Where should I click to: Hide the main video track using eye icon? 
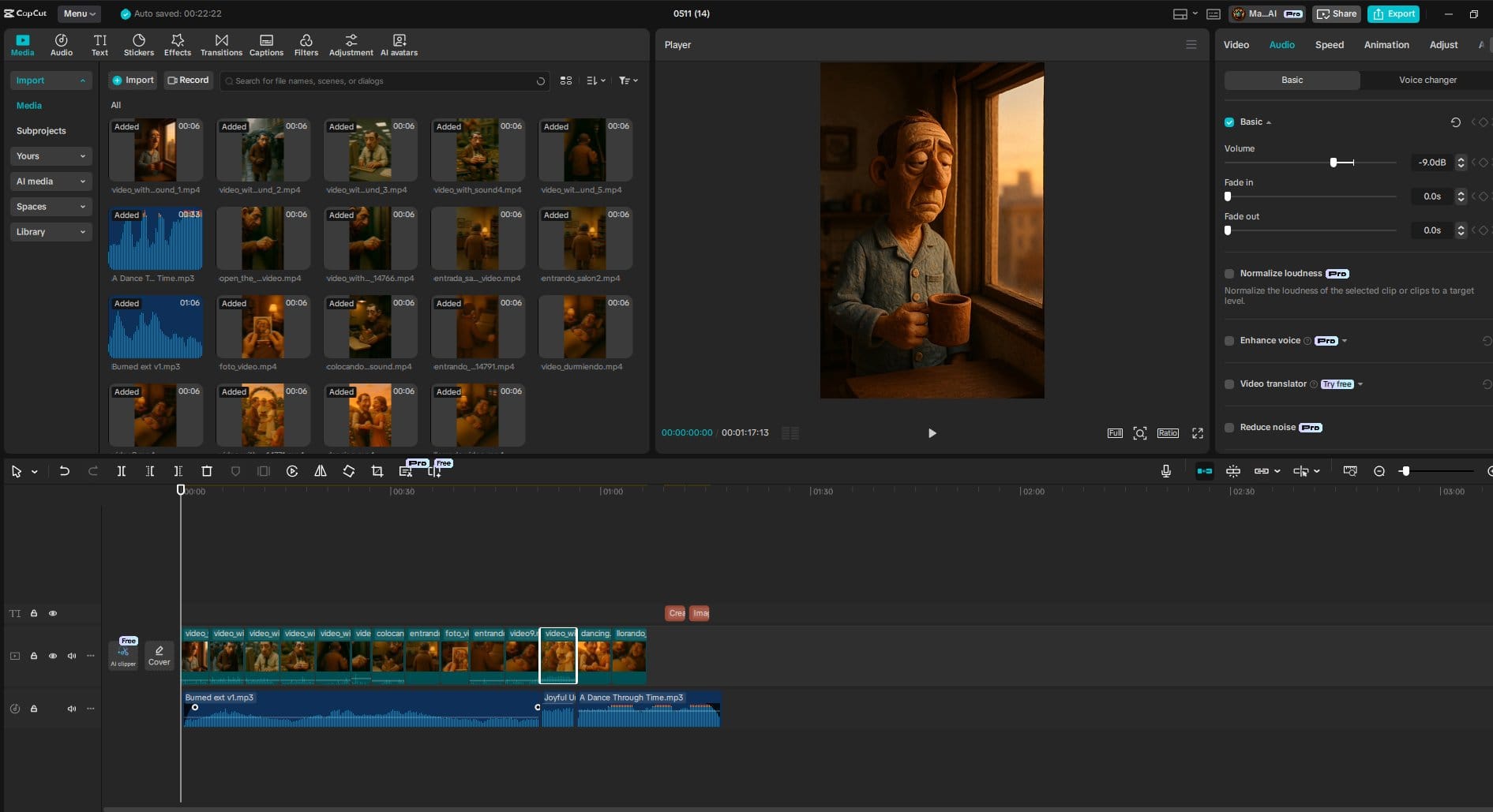pyautogui.click(x=53, y=656)
